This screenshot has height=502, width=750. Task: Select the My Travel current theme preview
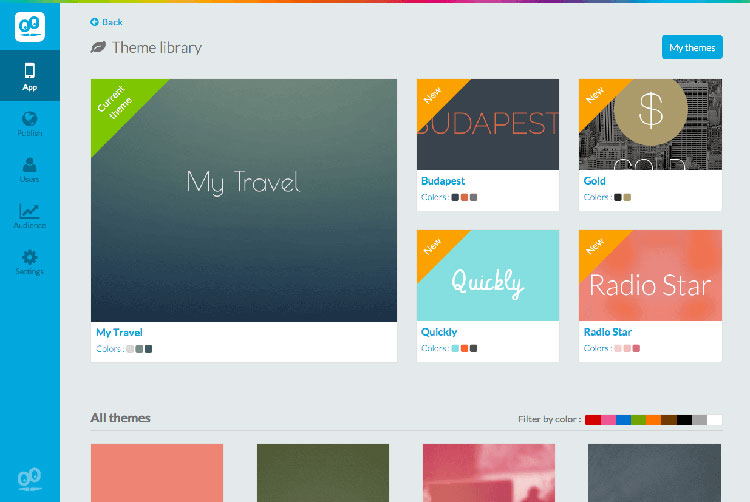(x=243, y=200)
